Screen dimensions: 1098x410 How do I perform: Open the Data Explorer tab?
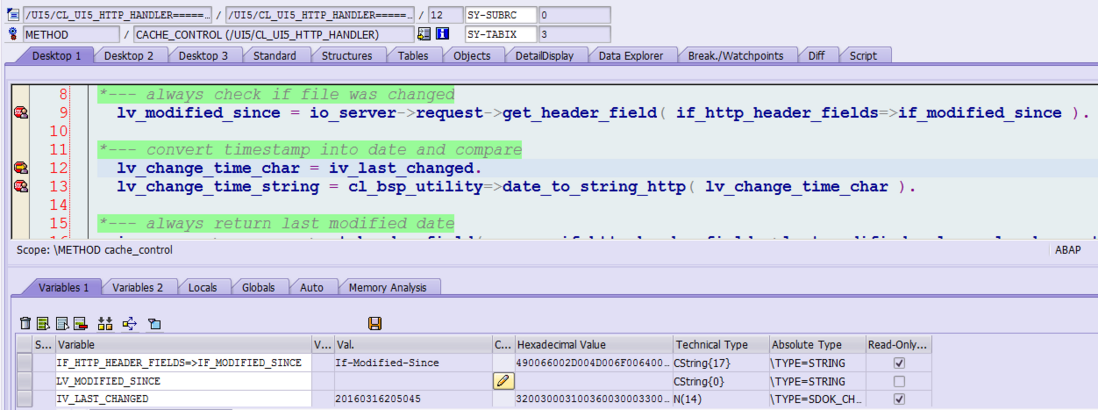tap(632, 55)
